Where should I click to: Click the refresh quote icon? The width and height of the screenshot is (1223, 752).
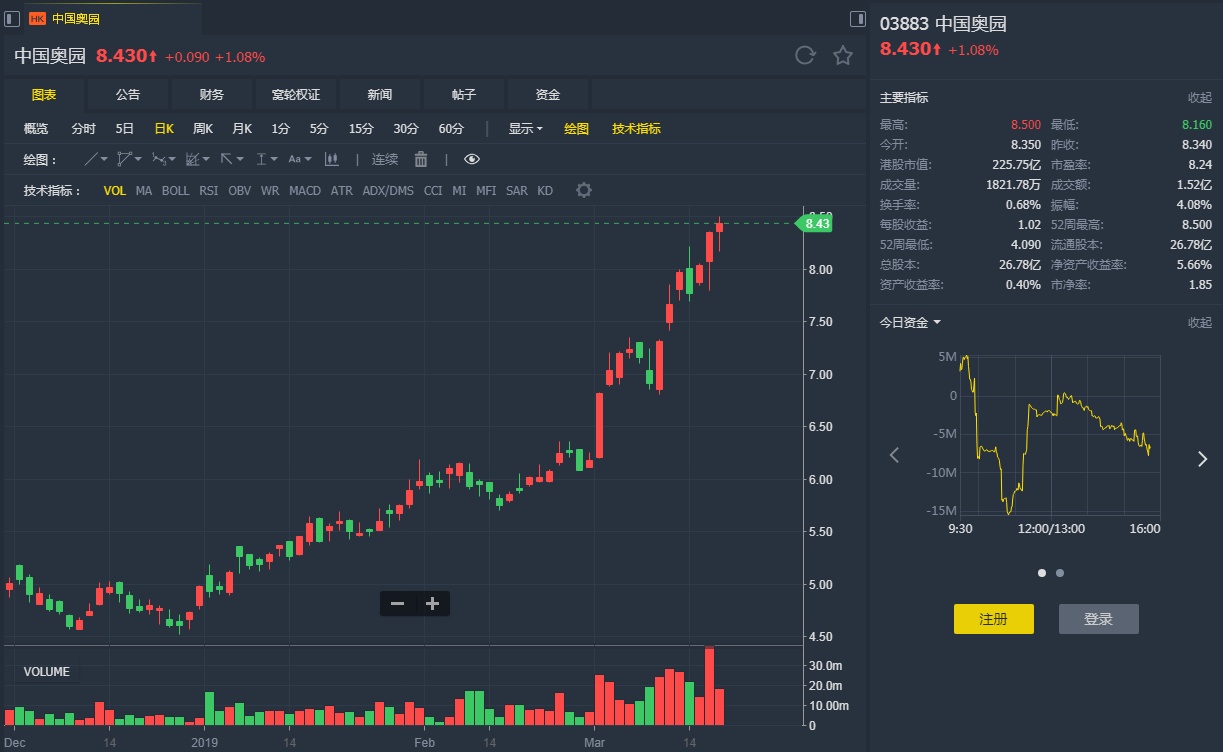pyautogui.click(x=805, y=56)
